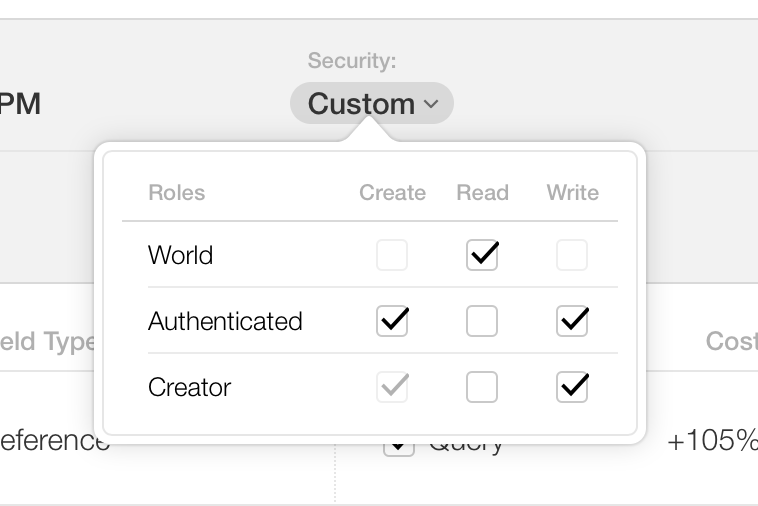Uncheck Write permission for Authenticated role
Image resolution: width=758 pixels, height=506 pixels.
(x=572, y=321)
